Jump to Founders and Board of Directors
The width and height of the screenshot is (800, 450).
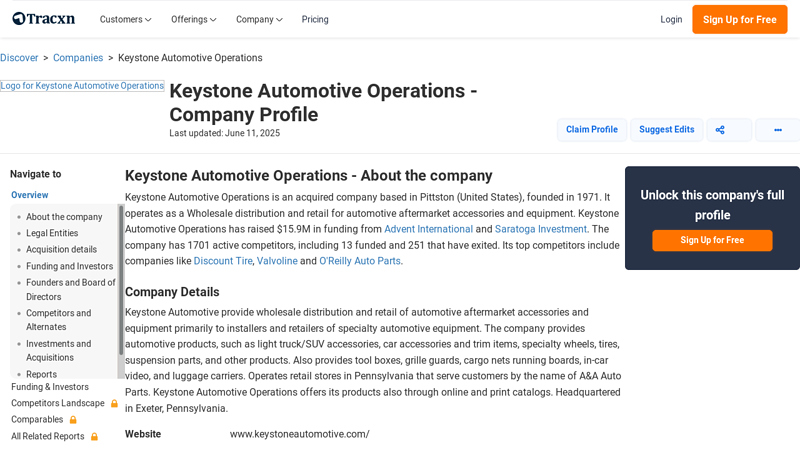pos(71,289)
